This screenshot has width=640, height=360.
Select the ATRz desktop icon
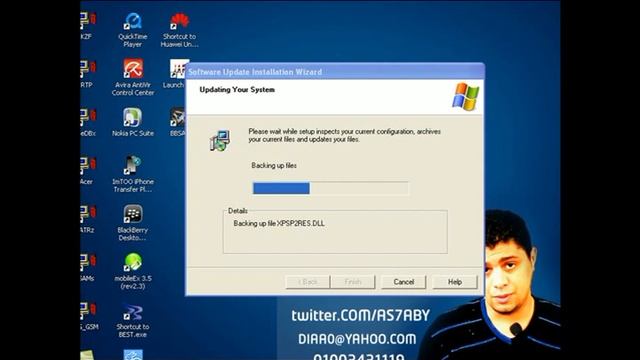[x=87, y=220]
